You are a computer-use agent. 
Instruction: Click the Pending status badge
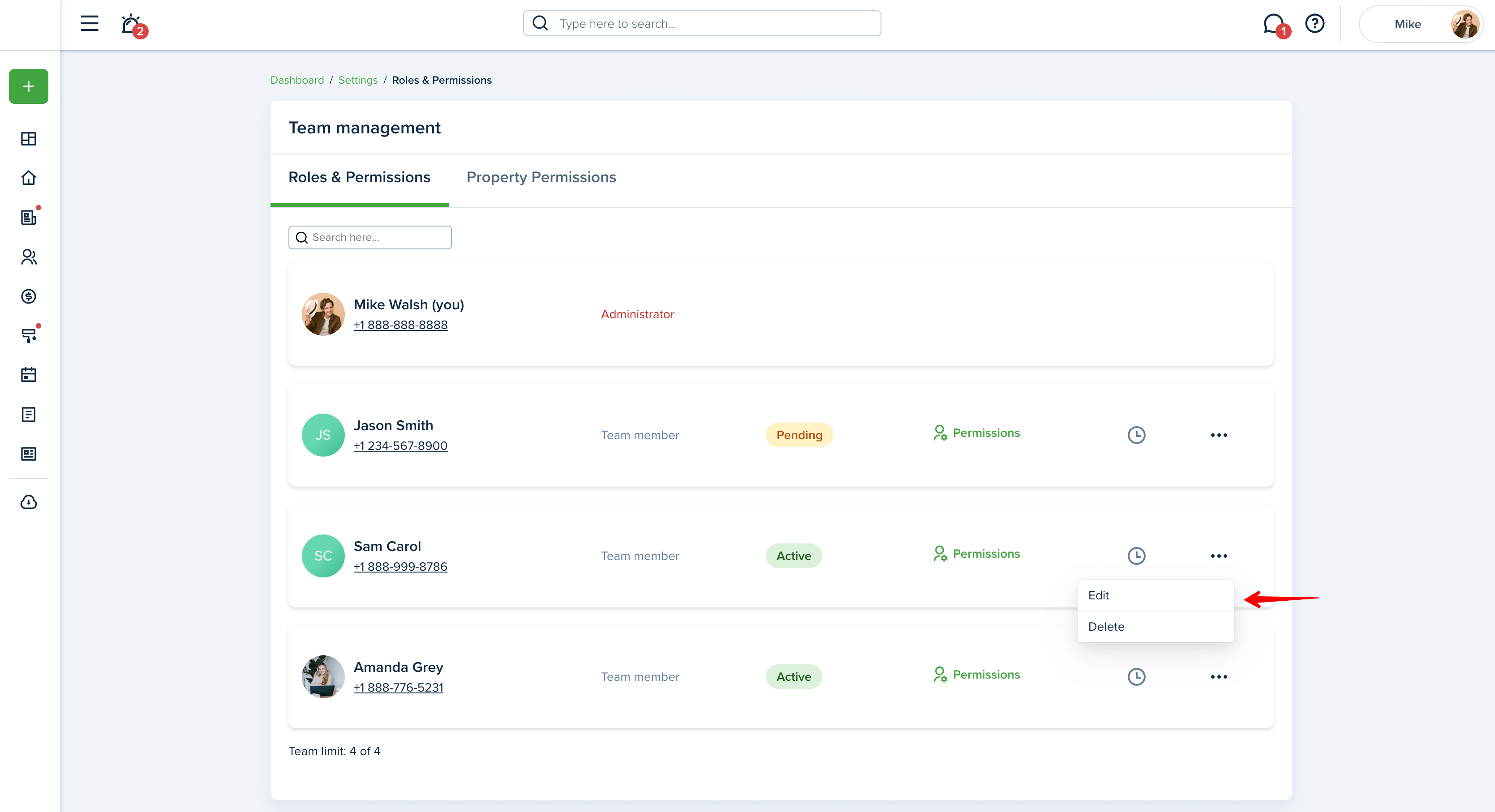[799, 435]
